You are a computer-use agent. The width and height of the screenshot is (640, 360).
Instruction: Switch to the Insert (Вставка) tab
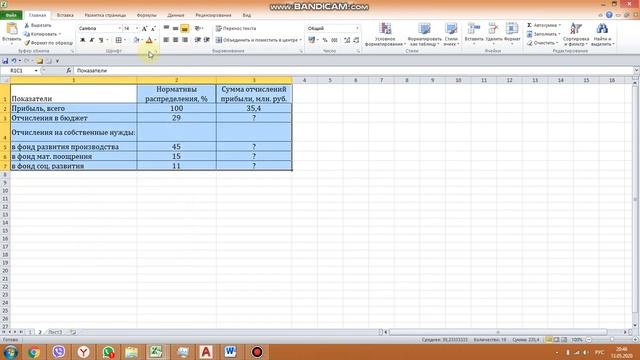[65, 15]
